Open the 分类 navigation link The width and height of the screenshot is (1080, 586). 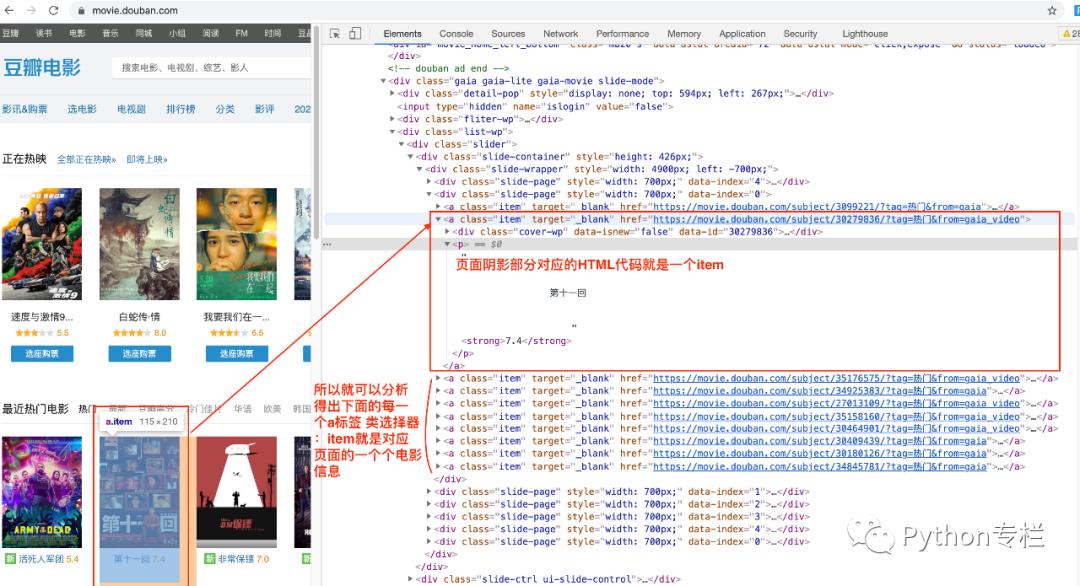tap(225, 109)
